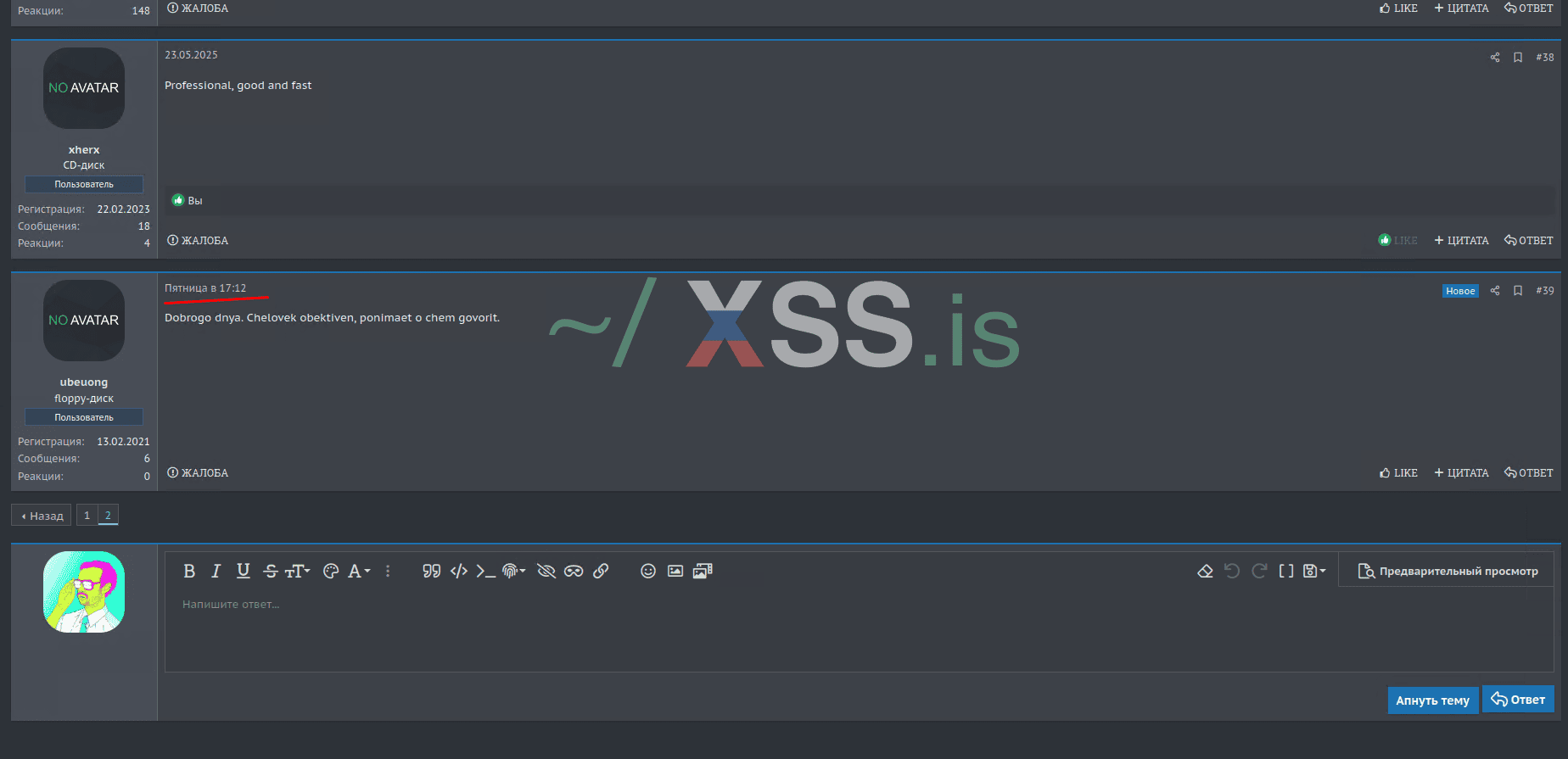Click xherx's Пользователь user banner
1568x759 pixels.
pos(84,184)
